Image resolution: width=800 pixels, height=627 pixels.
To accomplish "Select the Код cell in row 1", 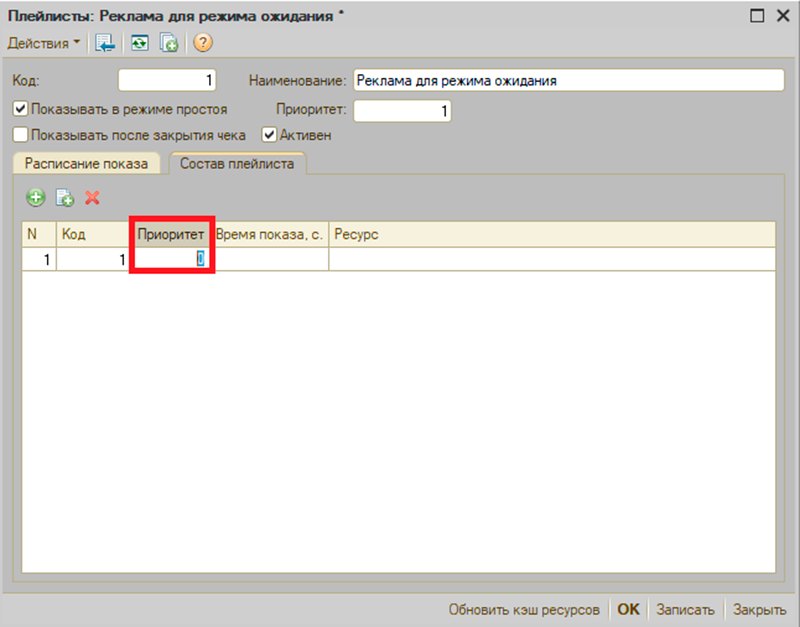I will [92, 260].
